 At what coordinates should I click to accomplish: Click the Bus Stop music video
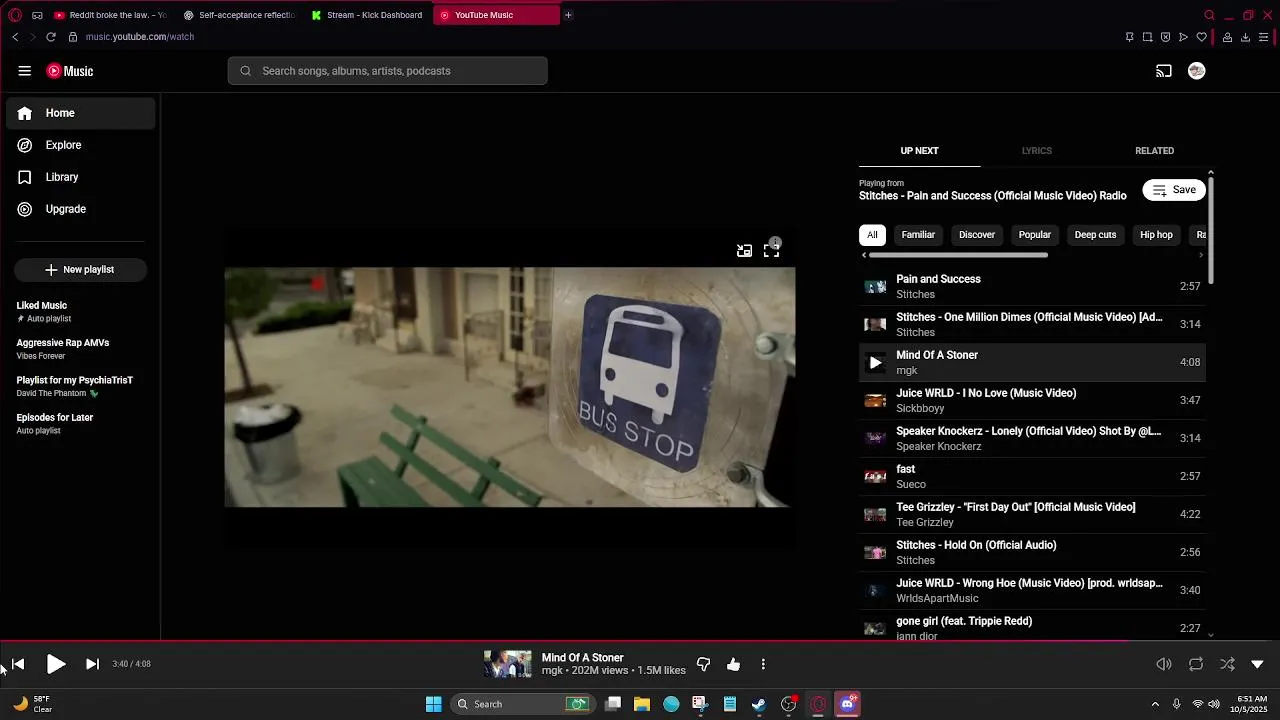[510, 387]
